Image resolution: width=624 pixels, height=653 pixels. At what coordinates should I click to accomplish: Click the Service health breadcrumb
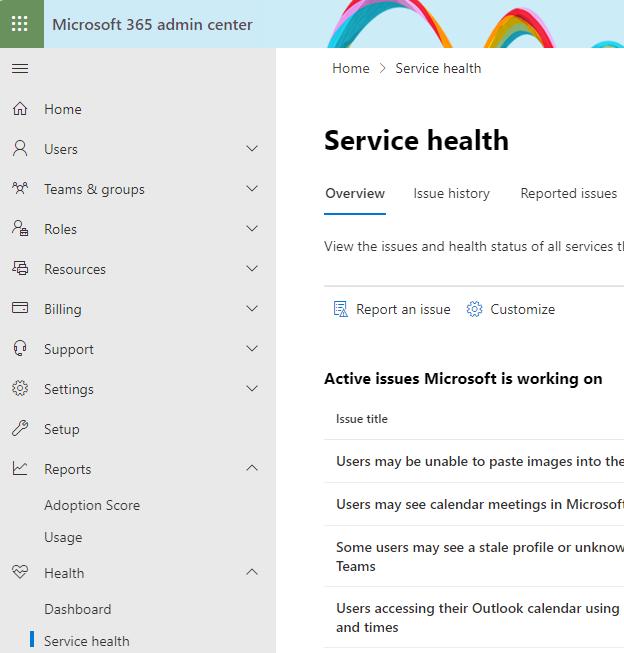[x=438, y=68]
